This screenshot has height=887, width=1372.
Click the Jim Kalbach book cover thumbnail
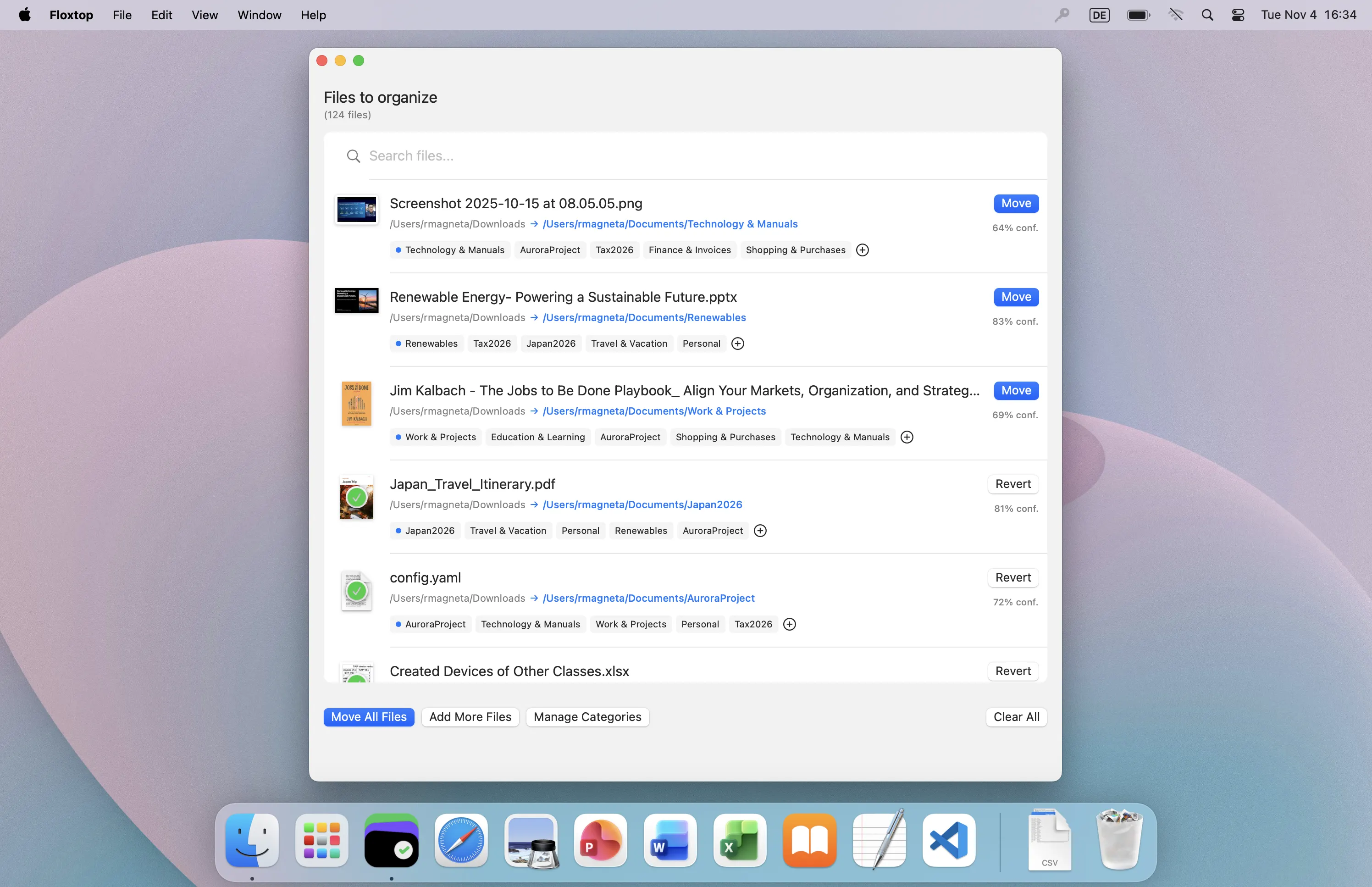coord(356,403)
